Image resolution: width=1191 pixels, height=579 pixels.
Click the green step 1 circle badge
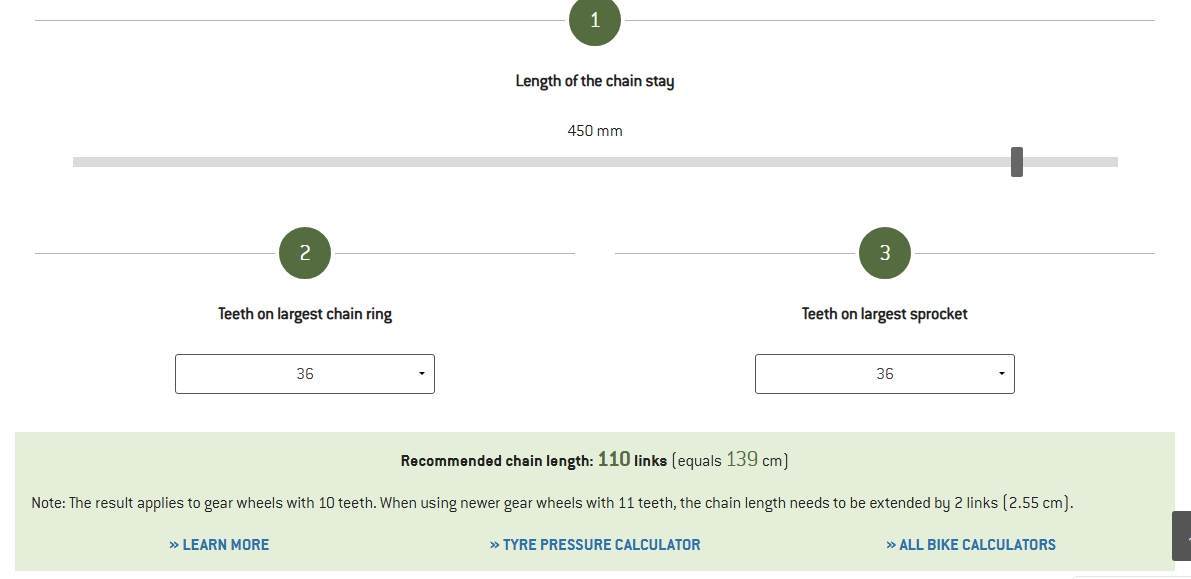(x=595, y=21)
